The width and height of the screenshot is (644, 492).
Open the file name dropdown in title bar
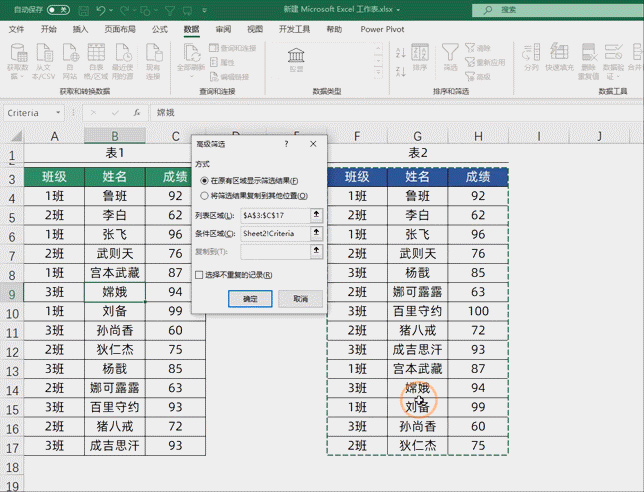coord(398,9)
